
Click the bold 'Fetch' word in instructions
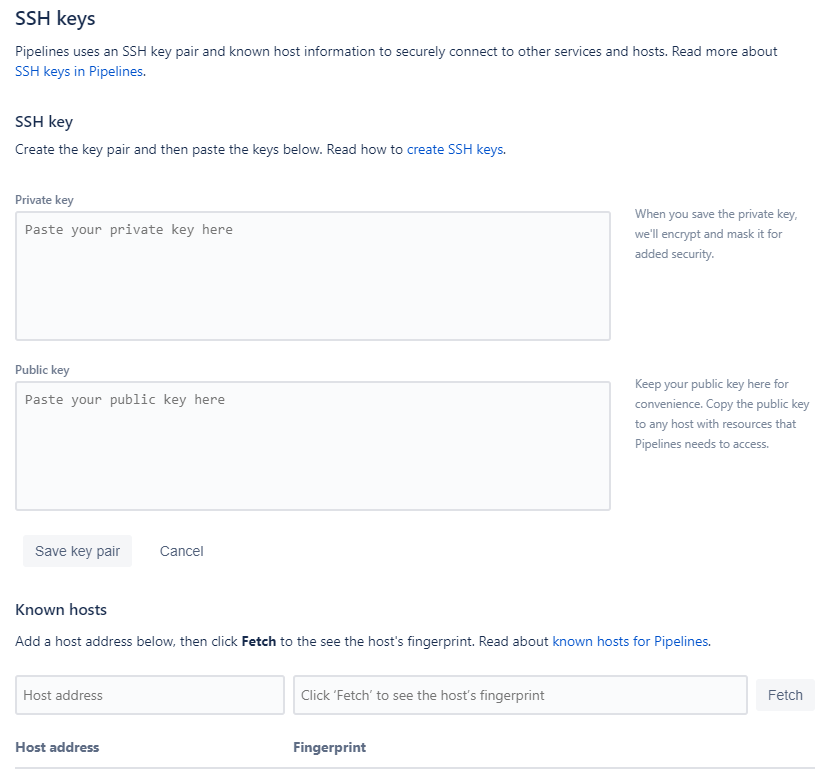259,641
